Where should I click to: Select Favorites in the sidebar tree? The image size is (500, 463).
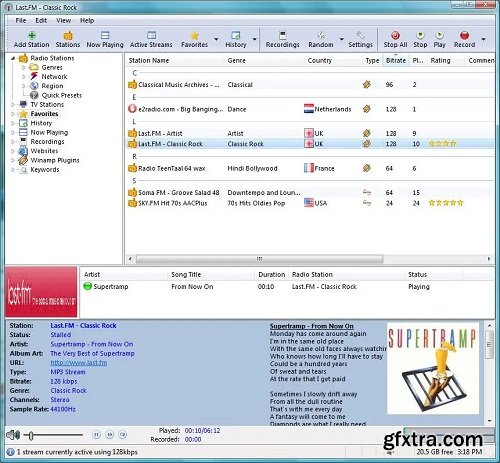44,114
